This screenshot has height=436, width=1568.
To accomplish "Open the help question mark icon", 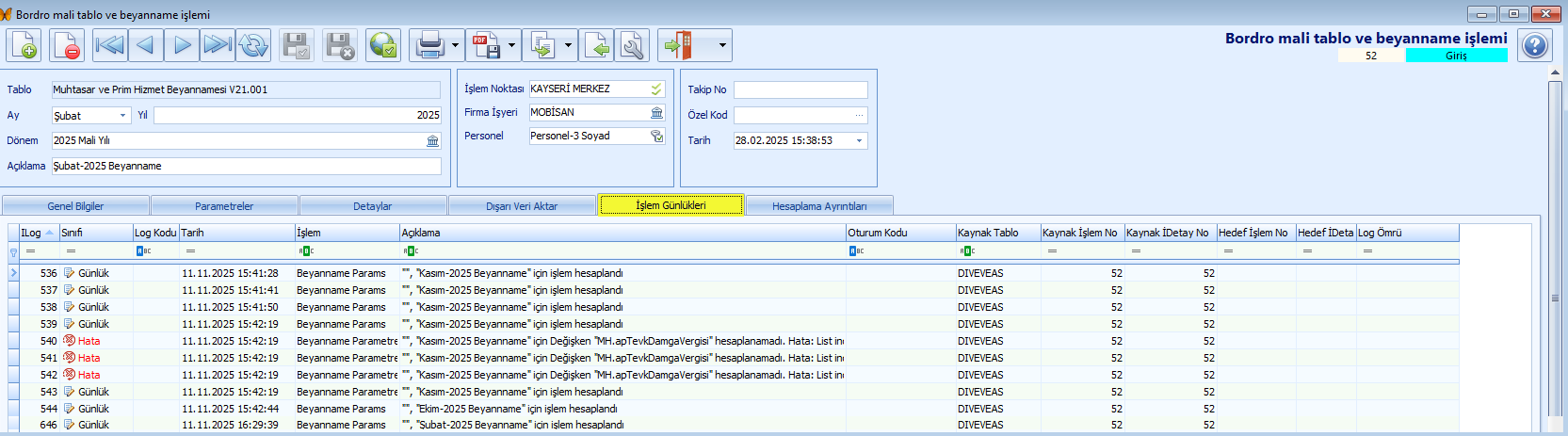I will click(x=1535, y=45).
